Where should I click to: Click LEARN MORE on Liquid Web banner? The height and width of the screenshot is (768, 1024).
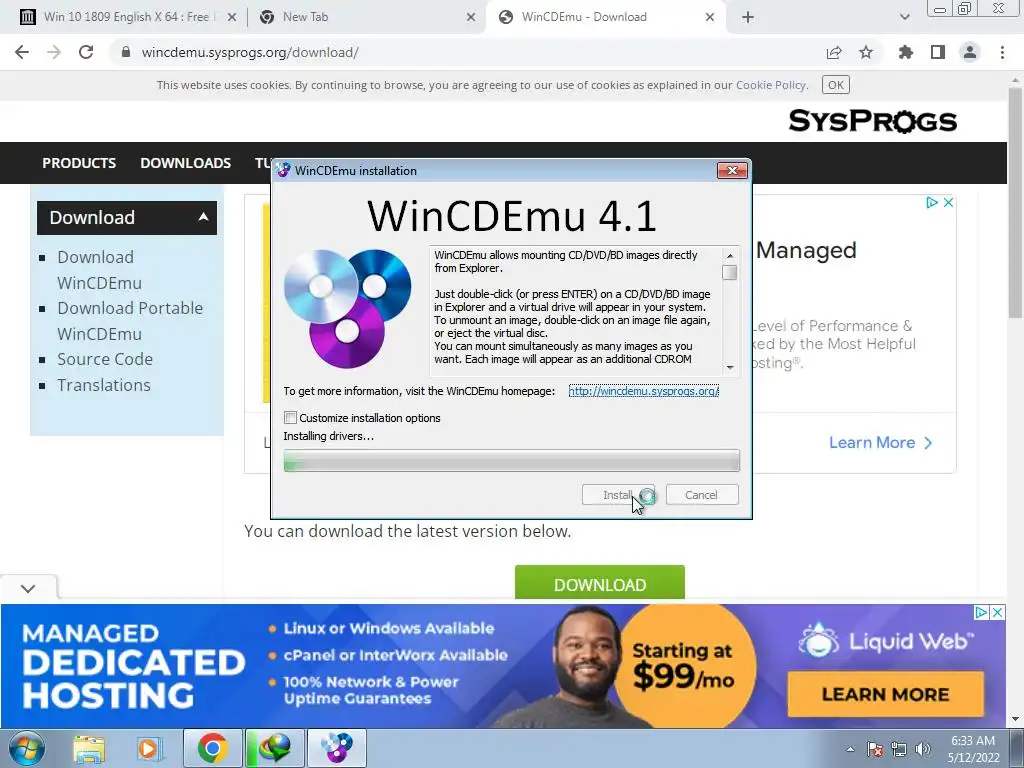(x=886, y=694)
